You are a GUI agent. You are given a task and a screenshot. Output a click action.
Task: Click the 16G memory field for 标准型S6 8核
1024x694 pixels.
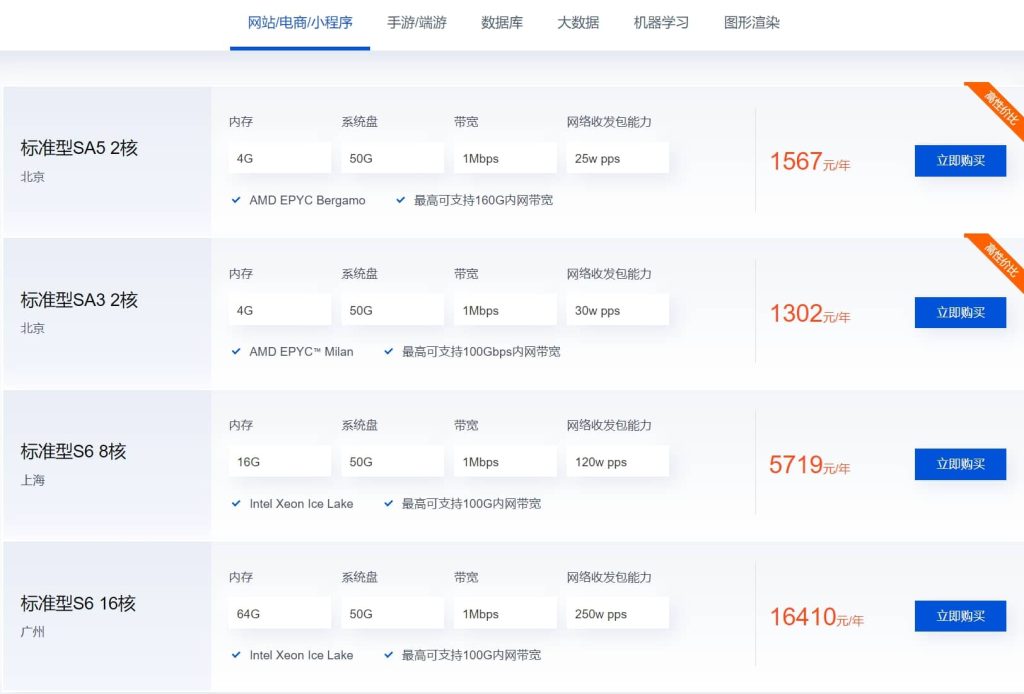(x=279, y=461)
